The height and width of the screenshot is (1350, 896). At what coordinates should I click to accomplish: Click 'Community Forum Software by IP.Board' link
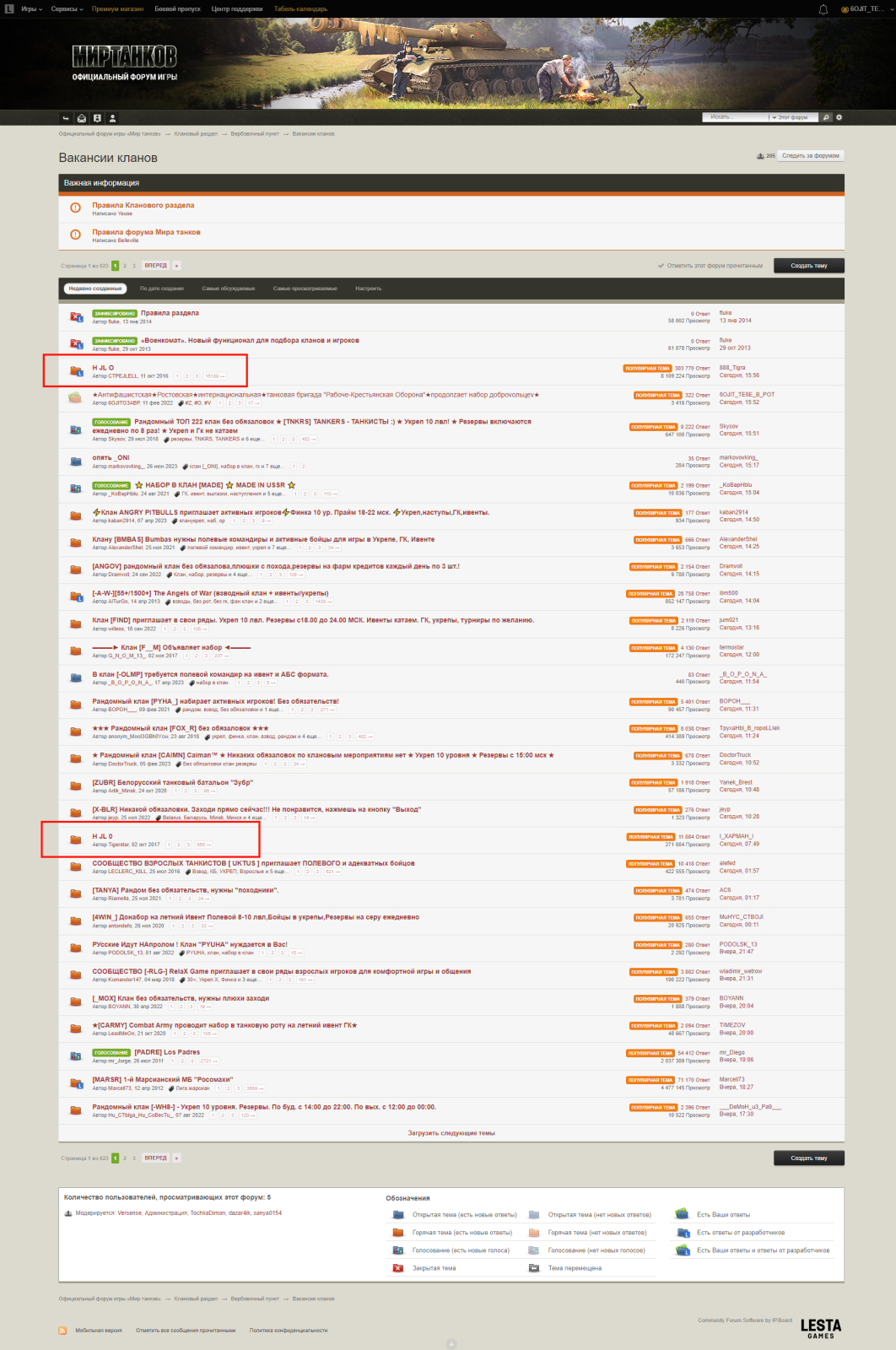click(745, 1320)
